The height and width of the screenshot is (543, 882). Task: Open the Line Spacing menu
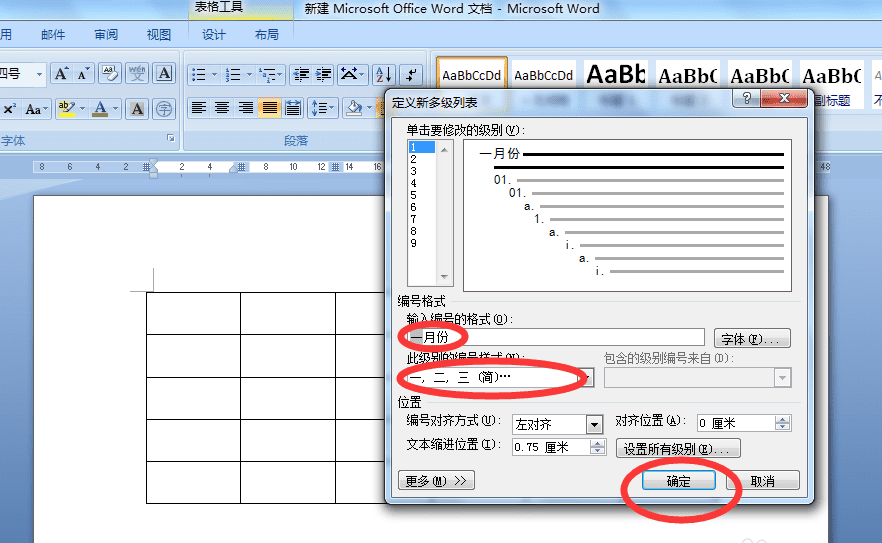point(322,107)
